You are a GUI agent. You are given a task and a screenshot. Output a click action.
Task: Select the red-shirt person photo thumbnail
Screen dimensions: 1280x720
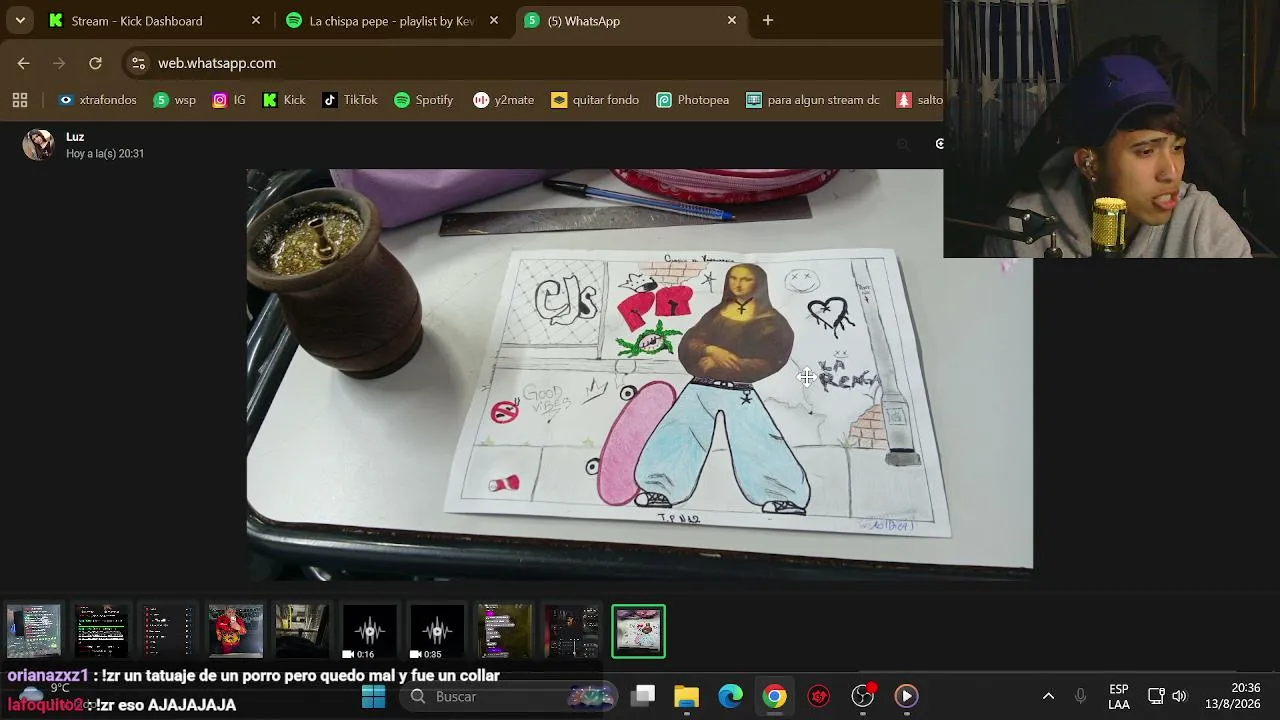tap(236, 631)
